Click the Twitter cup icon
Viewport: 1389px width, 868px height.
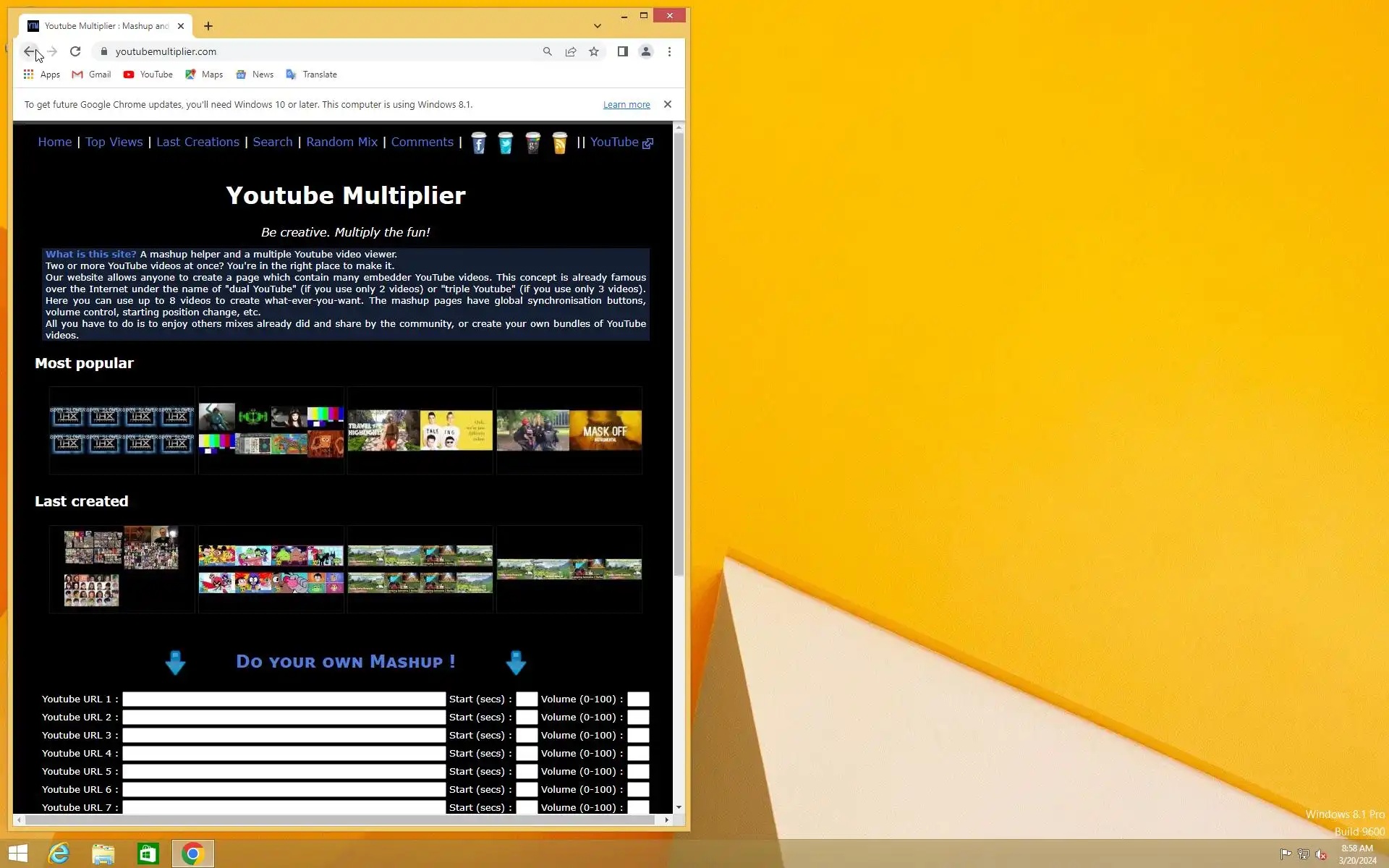click(x=506, y=143)
